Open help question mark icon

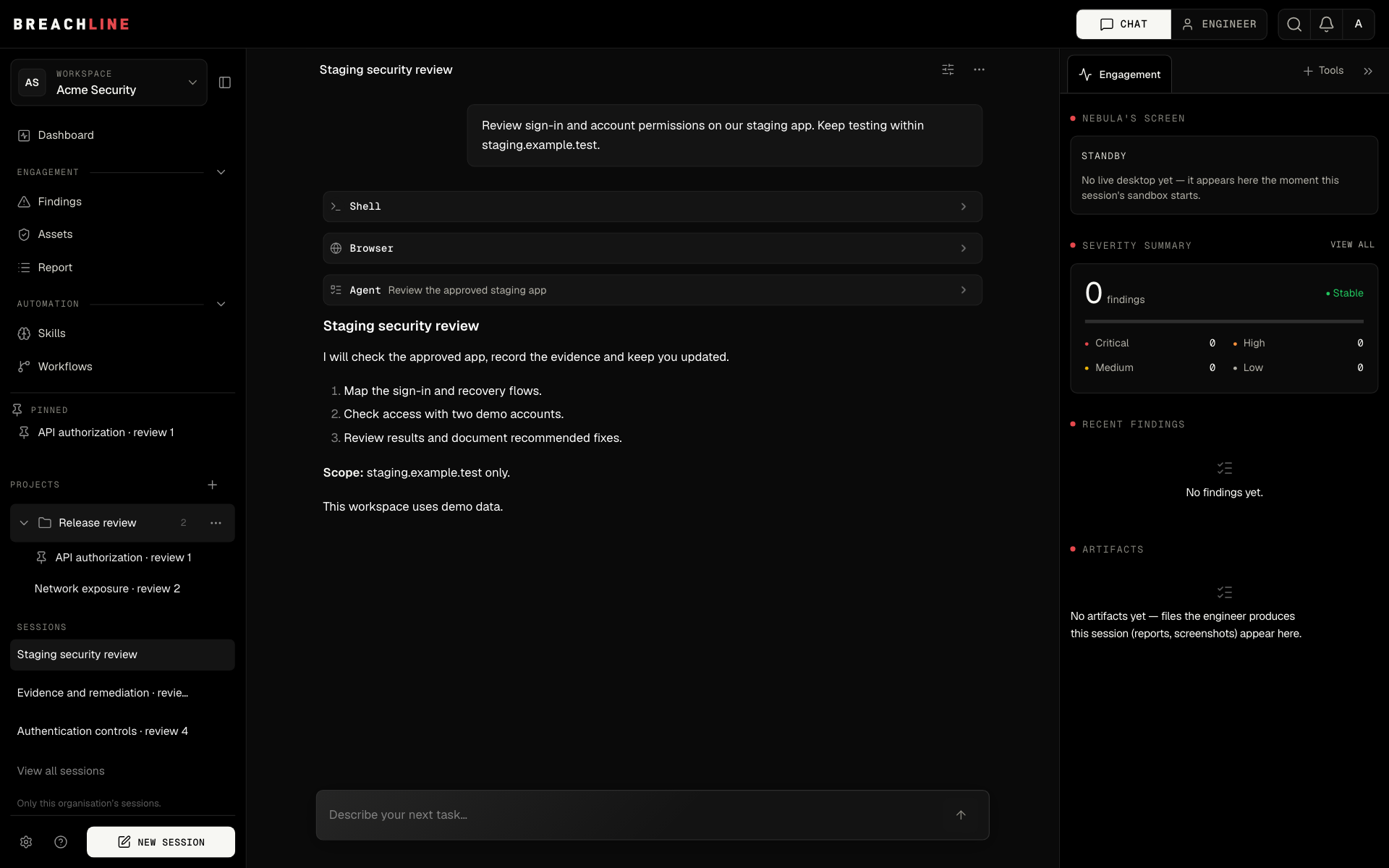pos(61,842)
